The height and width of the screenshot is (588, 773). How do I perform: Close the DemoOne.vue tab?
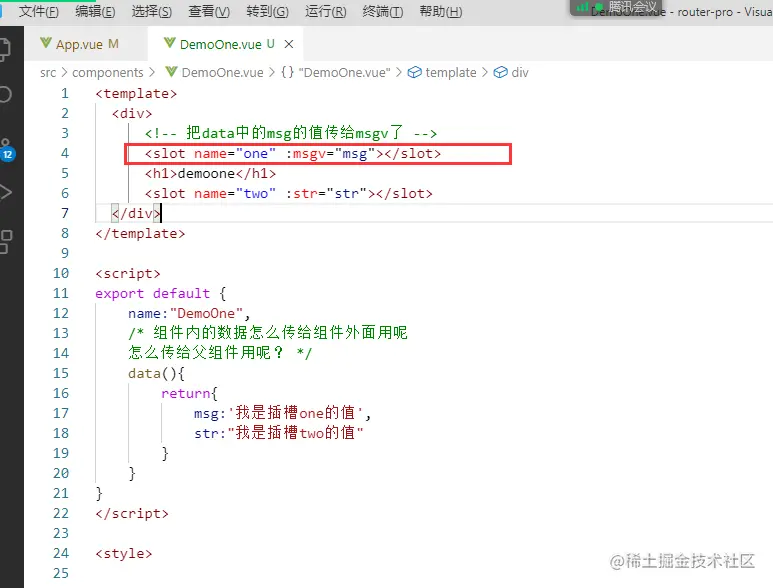[289, 44]
